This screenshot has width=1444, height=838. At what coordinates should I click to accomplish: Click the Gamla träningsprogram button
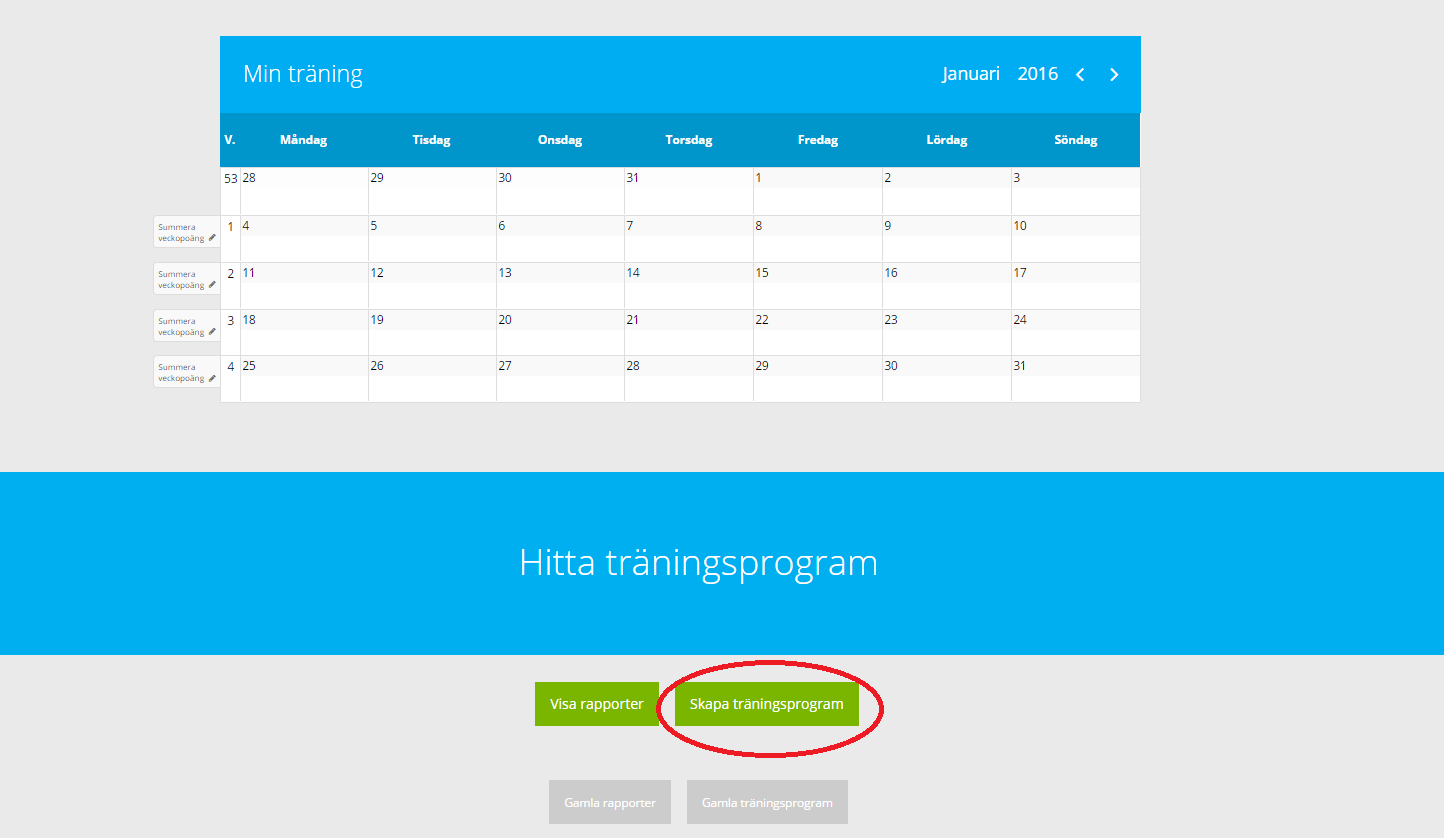[767, 802]
